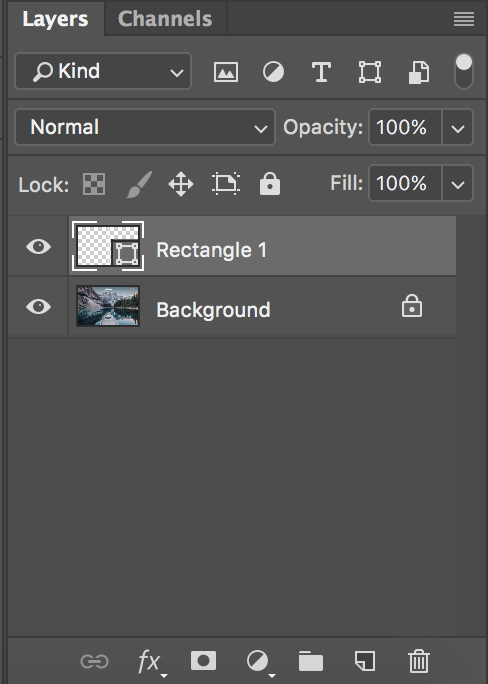
Task: Hide the Background layer
Action: tap(38, 306)
